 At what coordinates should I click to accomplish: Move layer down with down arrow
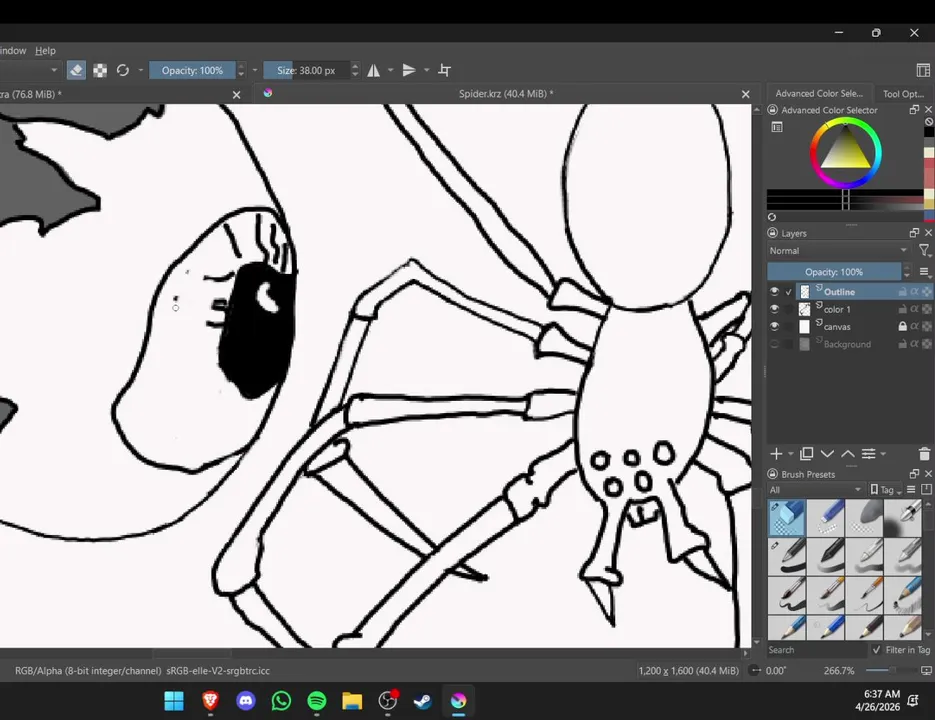pyautogui.click(x=827, y=454)
